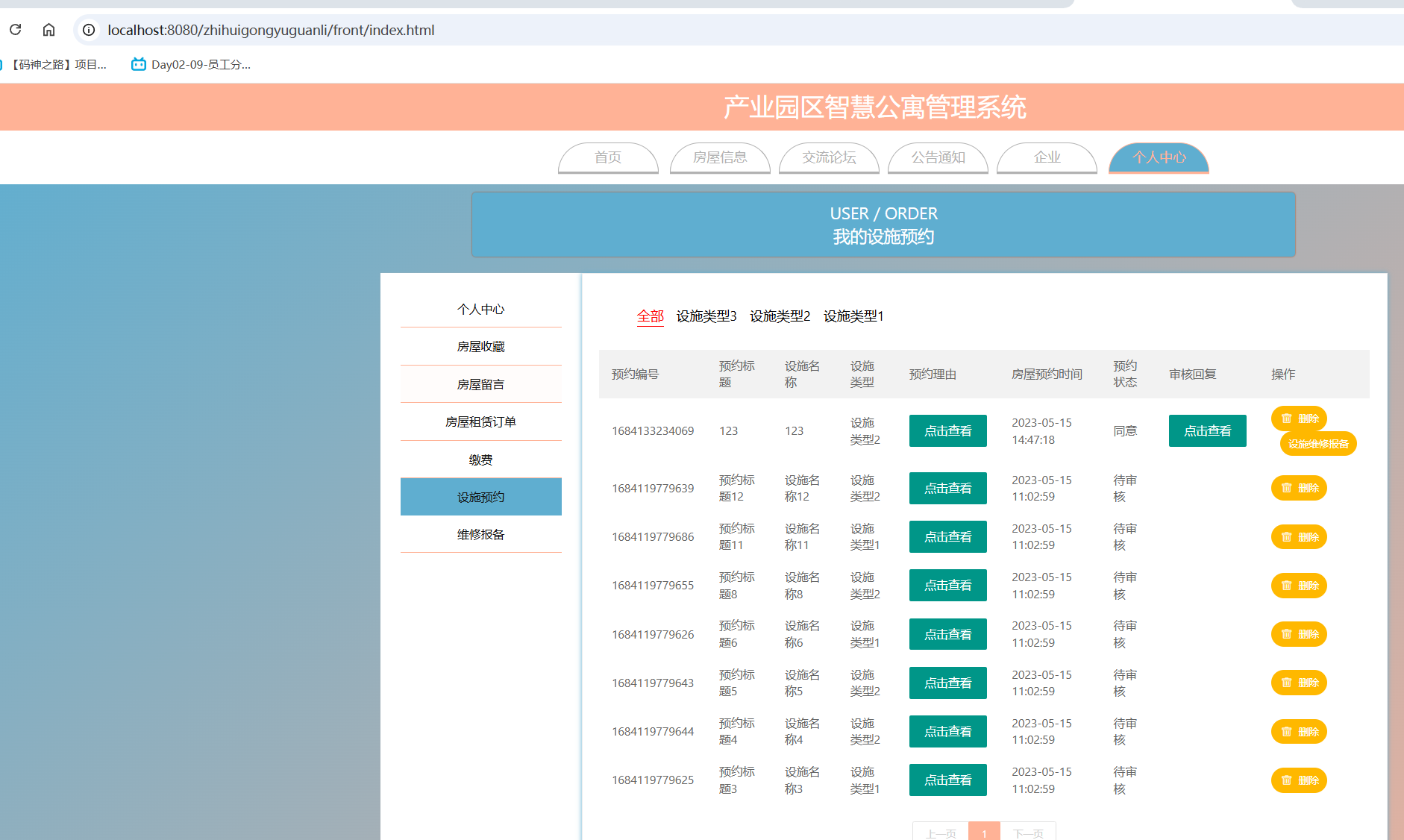
Task: Click the 同意 status cell
Action: pyautogui.click(x=1125, y=431)
